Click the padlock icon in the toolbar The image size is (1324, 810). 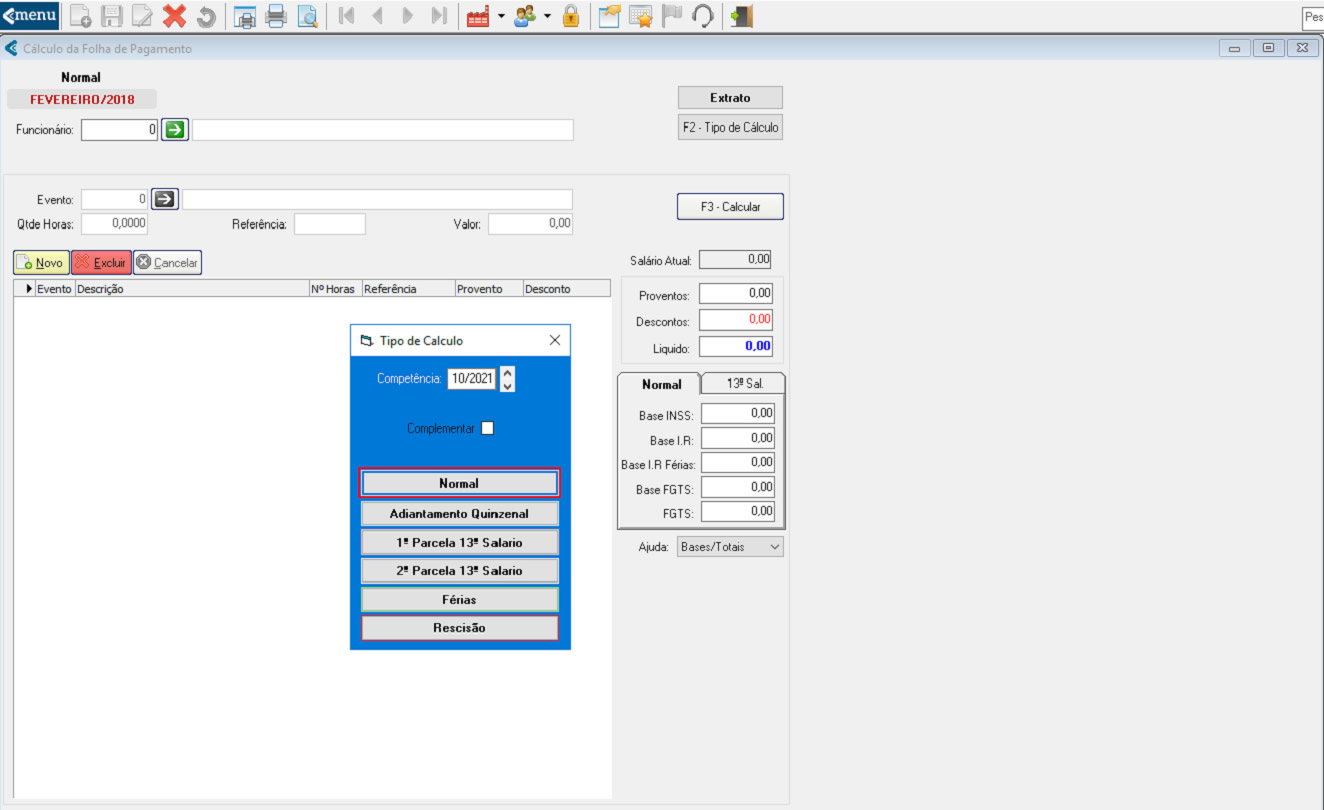[571, 16]
